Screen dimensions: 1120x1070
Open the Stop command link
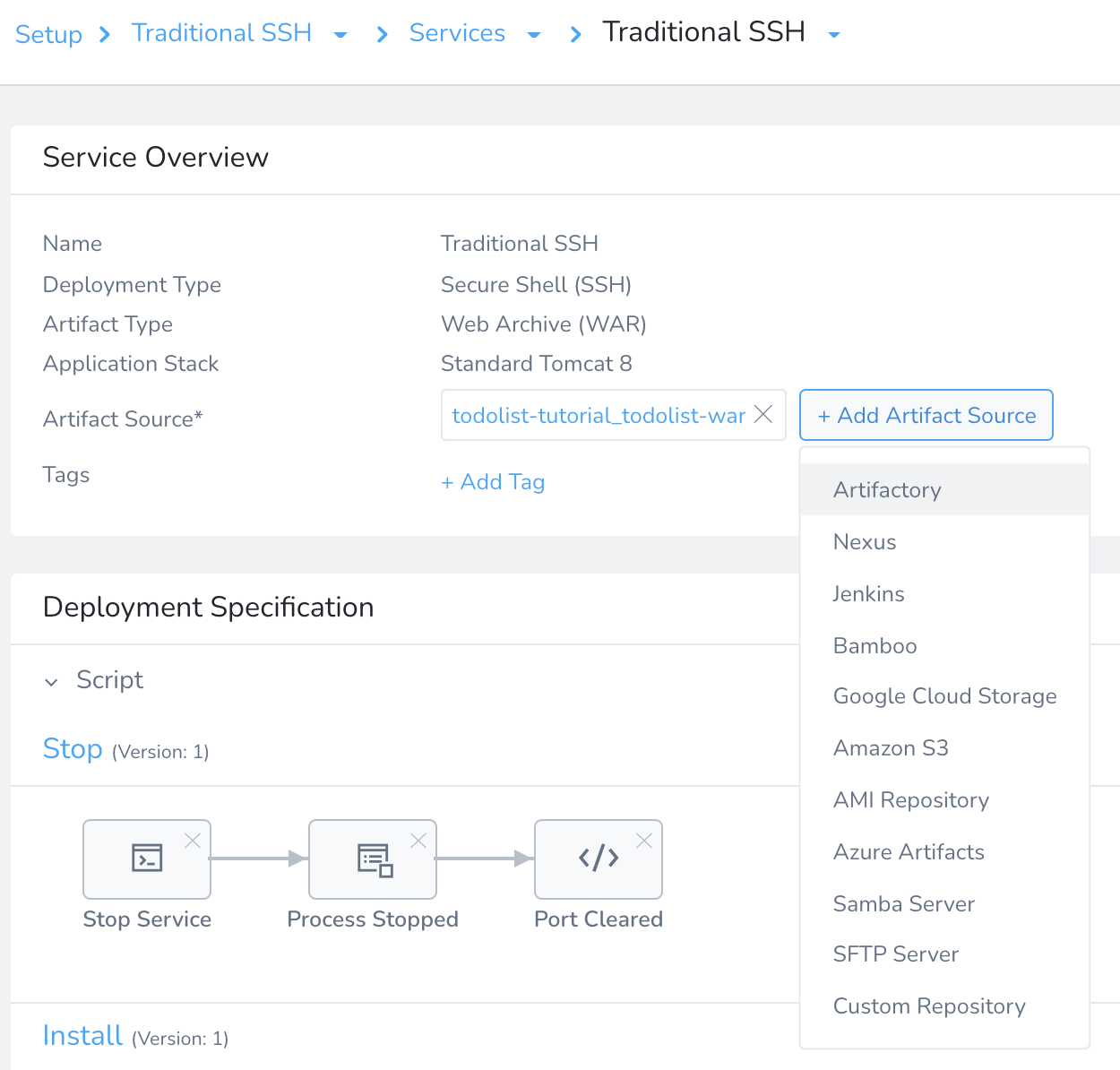(x=73, y=748)
